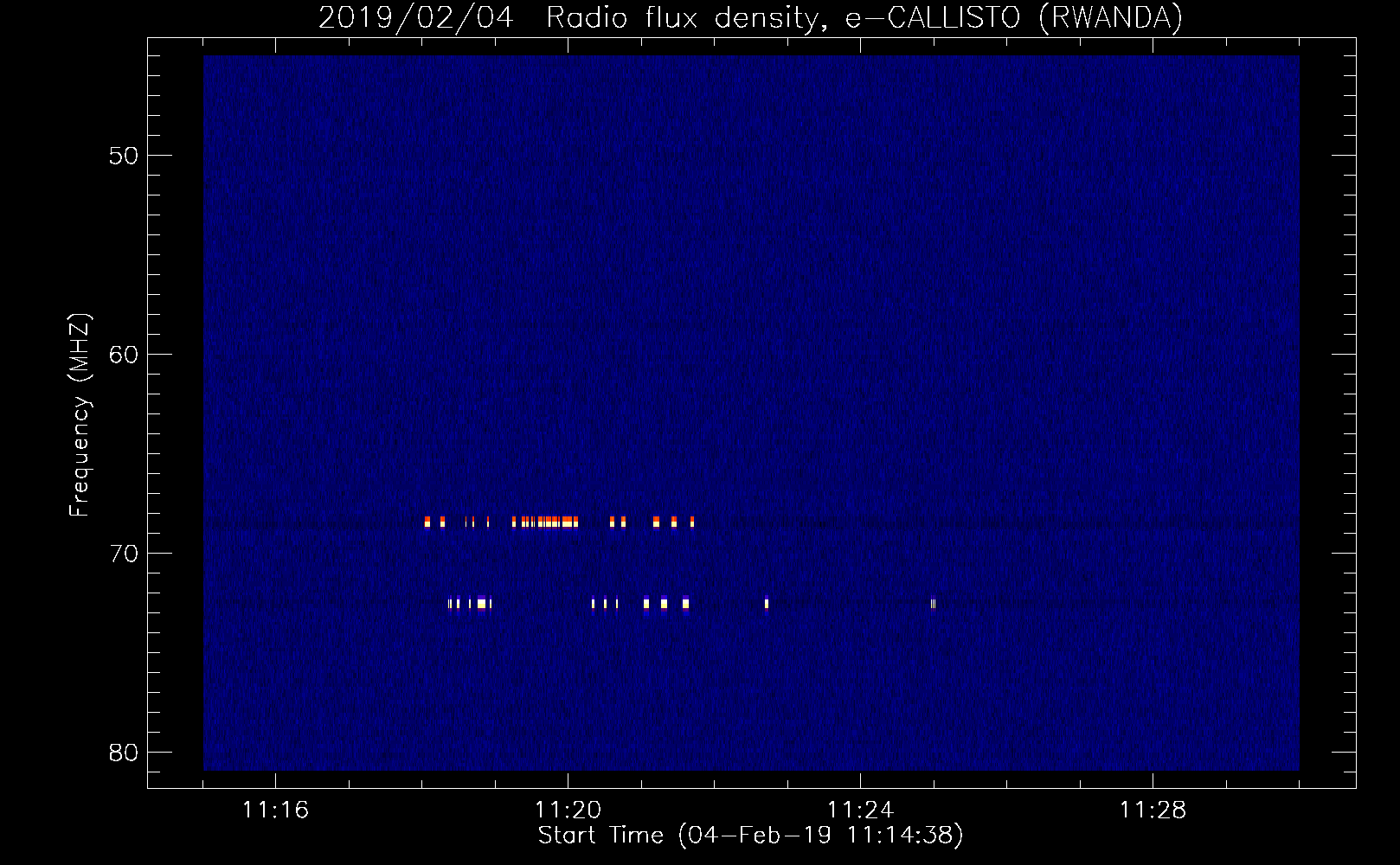
Task: Select the Frequency (MHZ) axis label
Action: pyautogui.click(x=79, y=415)
